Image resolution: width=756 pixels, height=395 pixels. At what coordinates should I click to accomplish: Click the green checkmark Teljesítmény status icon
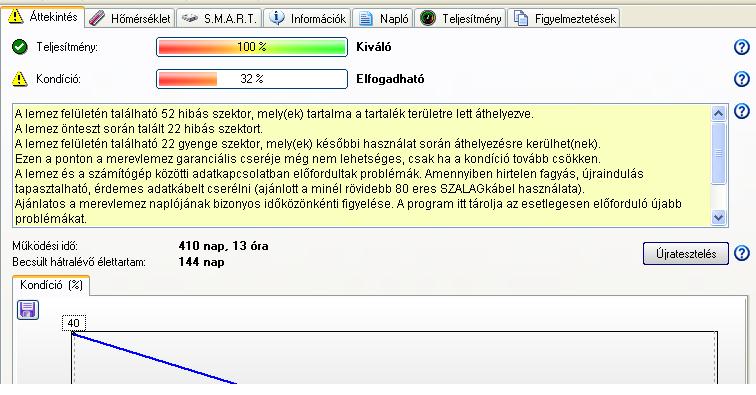[20, 47]
